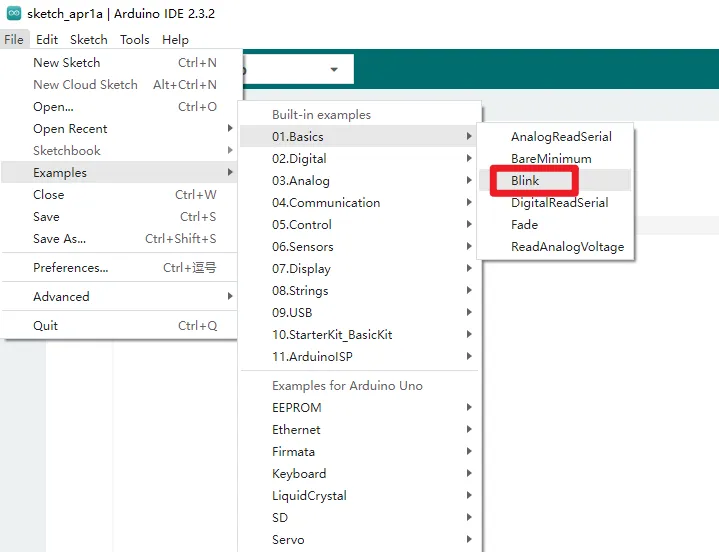The image size is (719, 552).
Task: Select the Fade example
Action: pos(524,225)
